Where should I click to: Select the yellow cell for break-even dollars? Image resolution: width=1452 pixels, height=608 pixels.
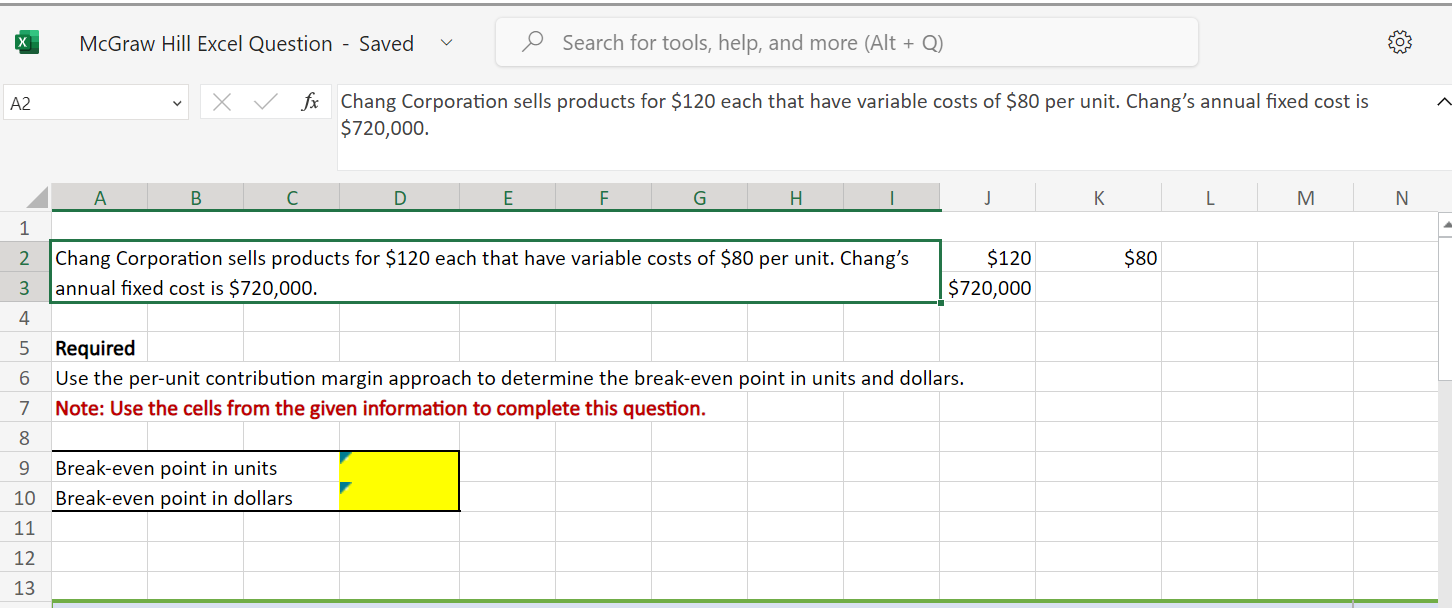tap(399, 497)
